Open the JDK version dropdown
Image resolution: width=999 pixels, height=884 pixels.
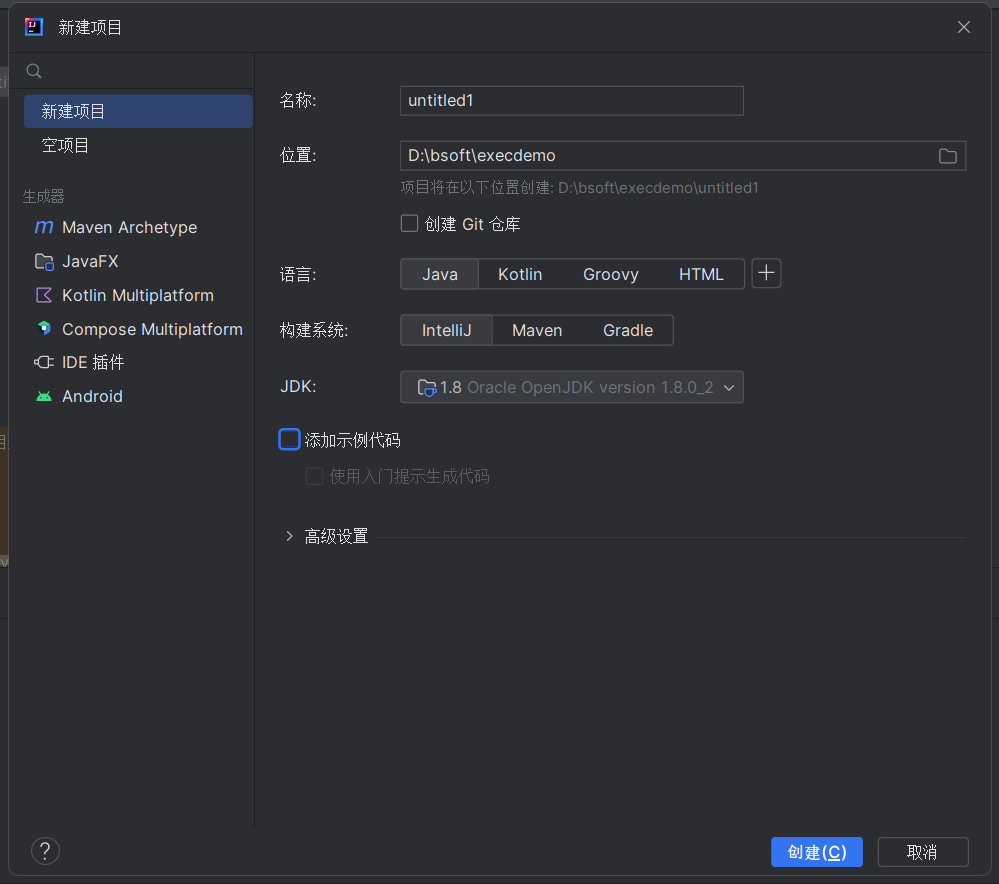[x=571, y=387]
